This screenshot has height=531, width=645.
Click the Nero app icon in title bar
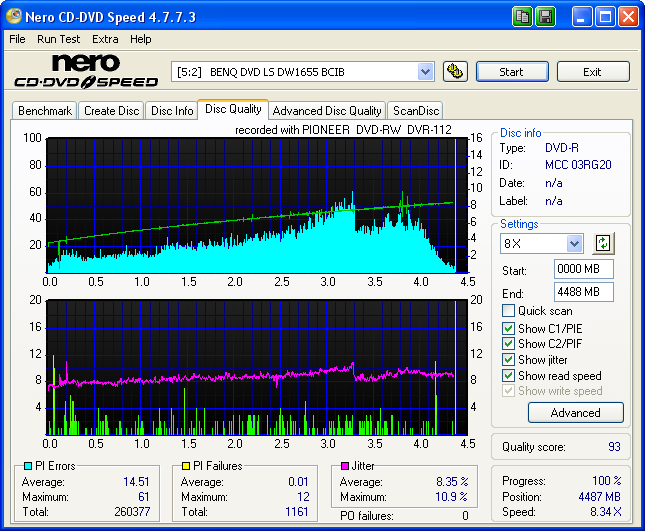14,16
